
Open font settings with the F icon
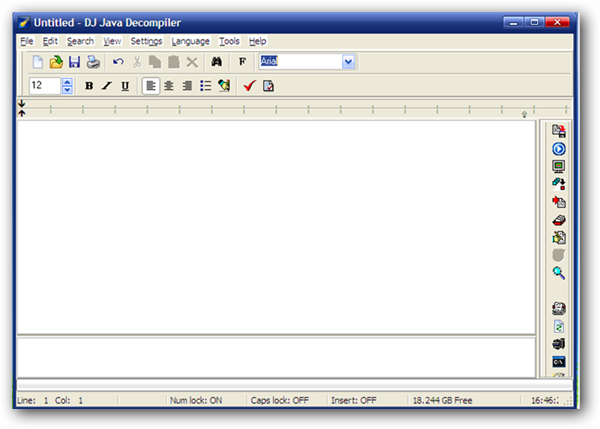pos(242,62)
